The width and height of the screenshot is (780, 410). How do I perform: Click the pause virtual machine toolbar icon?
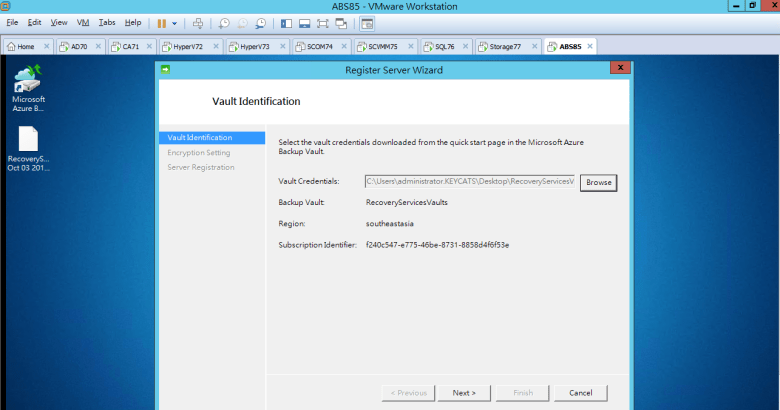[161, 22]
